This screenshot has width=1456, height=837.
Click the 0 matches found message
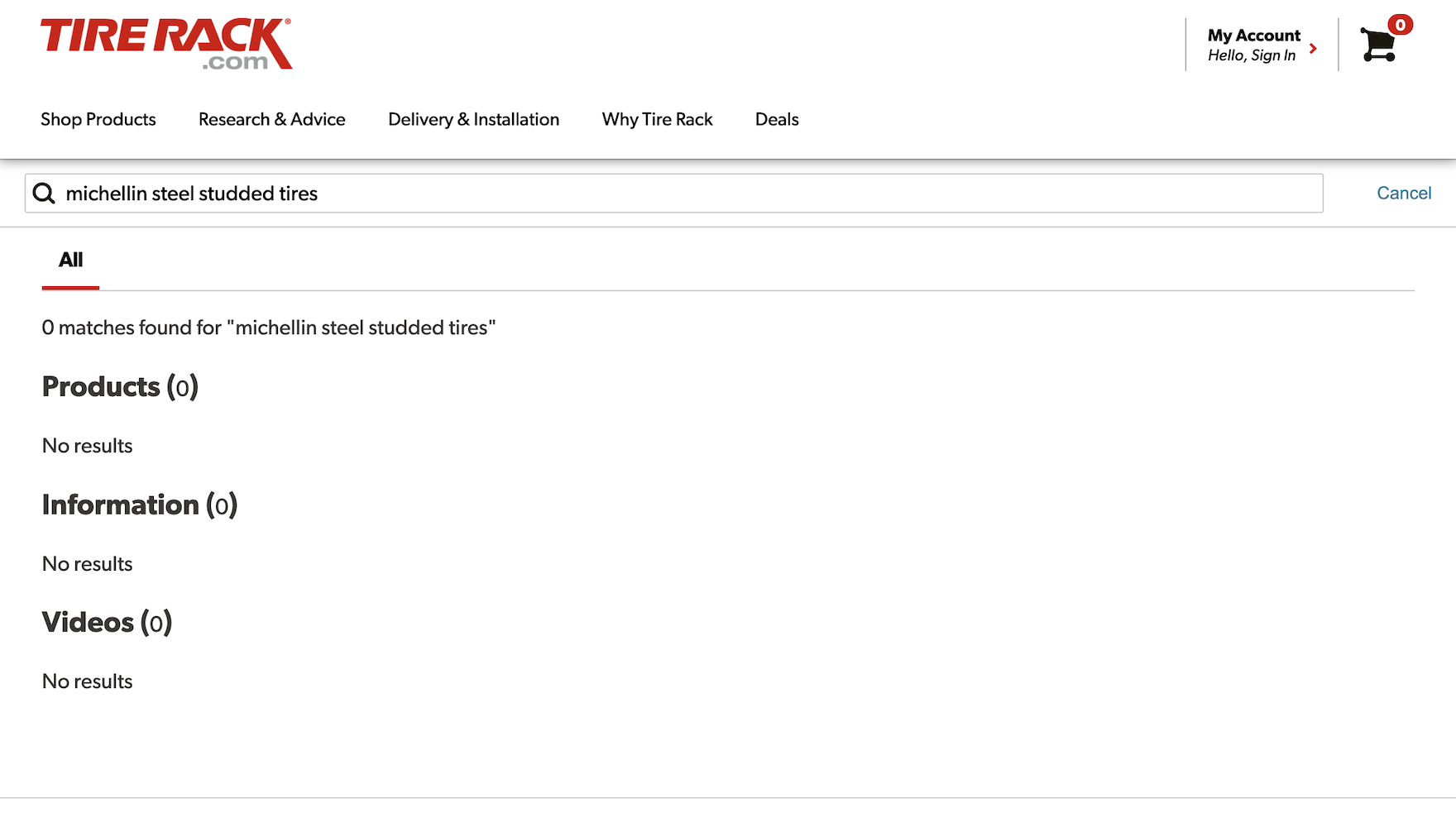[269, 328]
